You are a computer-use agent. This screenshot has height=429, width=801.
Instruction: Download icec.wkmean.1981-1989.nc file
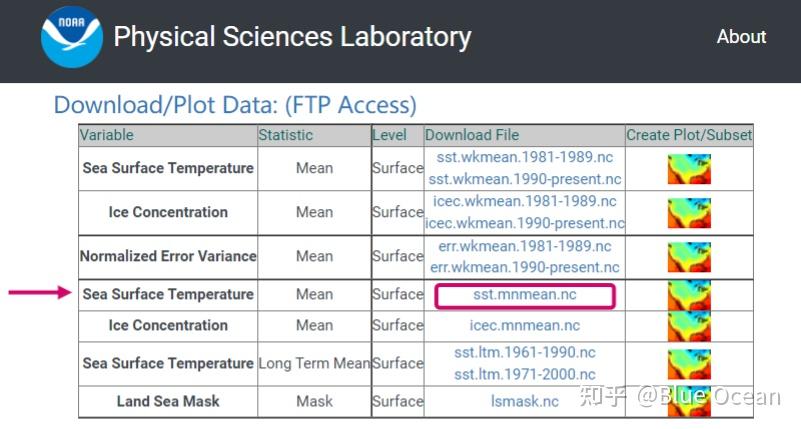tap(525, 201)
